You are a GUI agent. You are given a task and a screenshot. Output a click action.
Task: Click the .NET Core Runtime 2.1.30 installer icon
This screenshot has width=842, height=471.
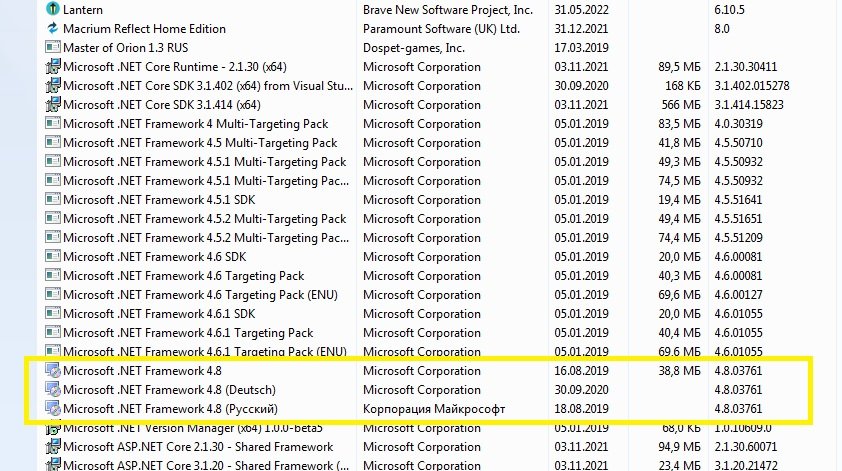pos(53,67)
